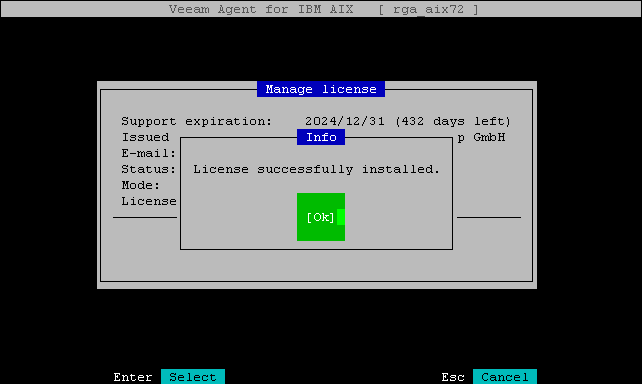This screenshot has width=642, height=384.
Task: Click the 'Manage license' title label
Action: tap(321, 89)
